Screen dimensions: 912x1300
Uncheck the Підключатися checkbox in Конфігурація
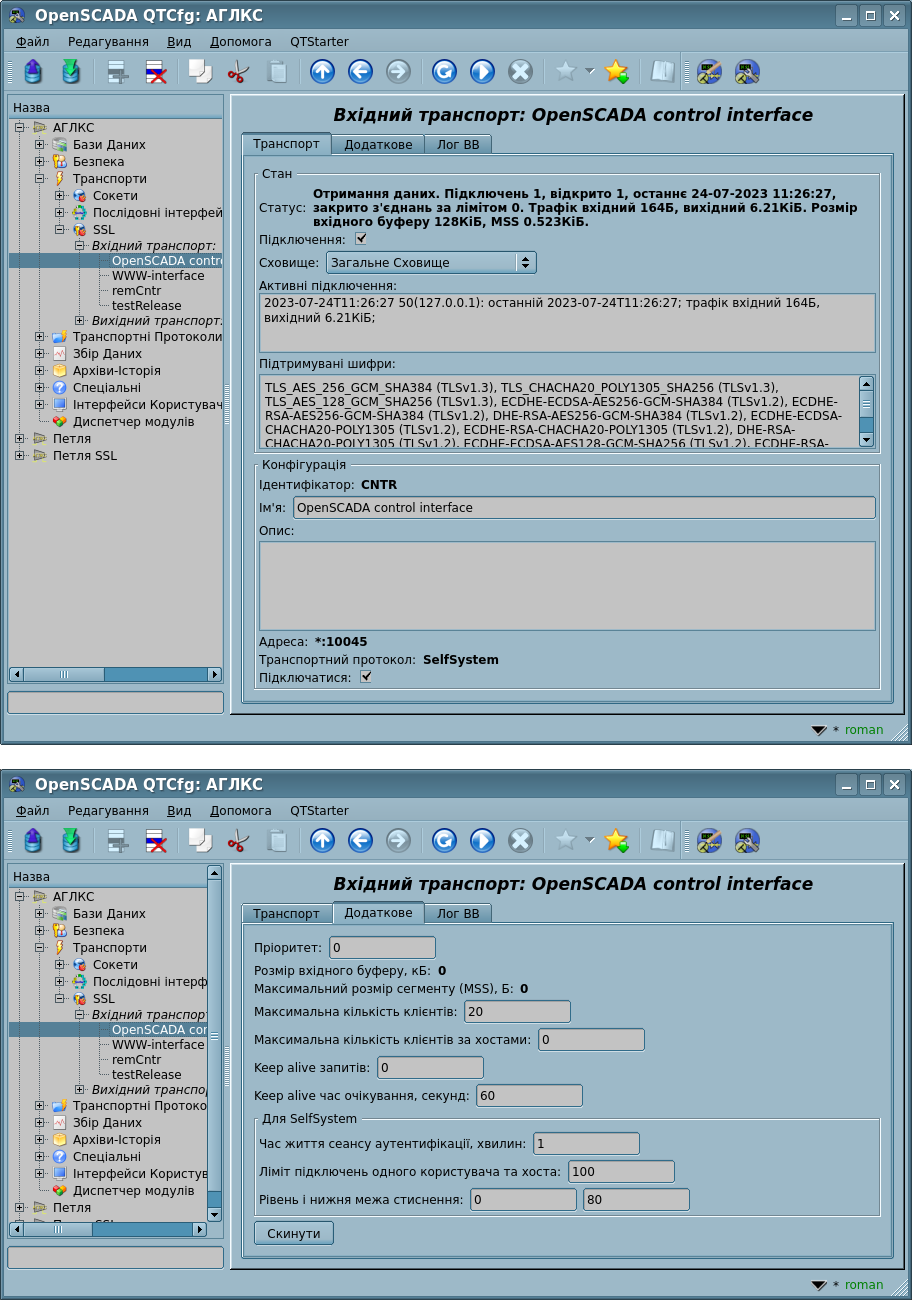pyautogui.click(x=366, y=677)
